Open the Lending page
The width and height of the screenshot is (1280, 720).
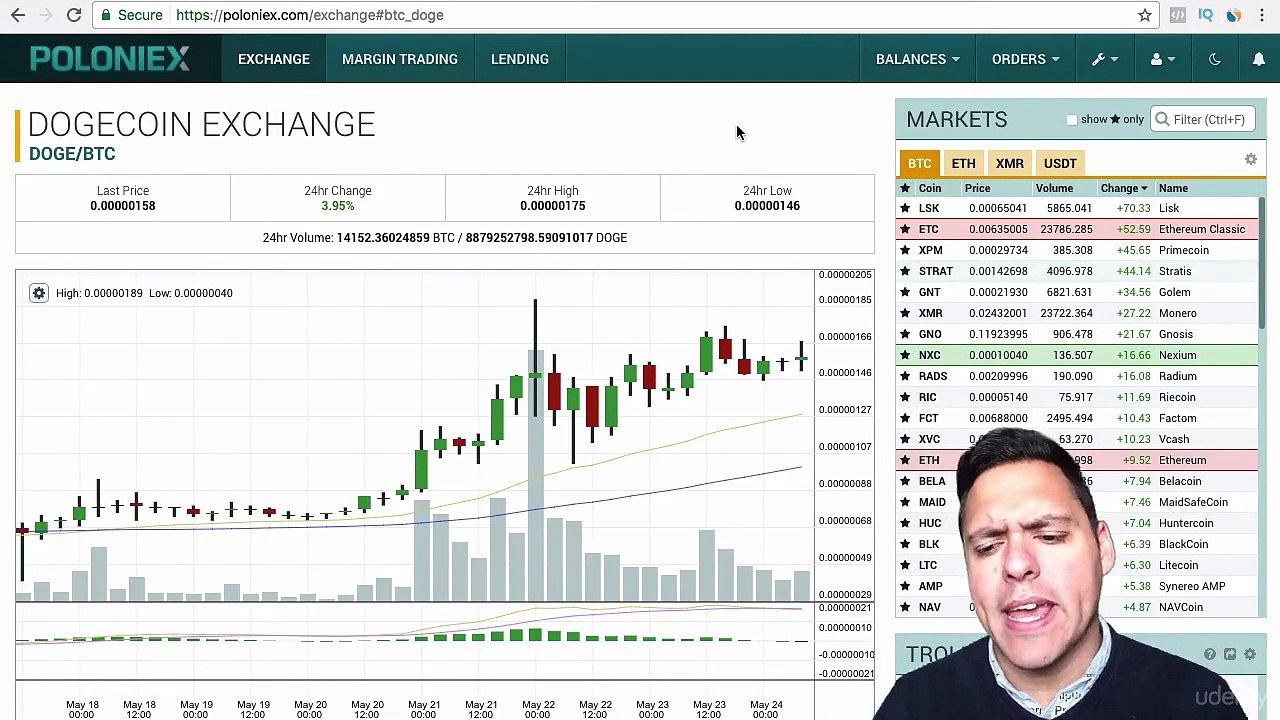tap(520, 59)
